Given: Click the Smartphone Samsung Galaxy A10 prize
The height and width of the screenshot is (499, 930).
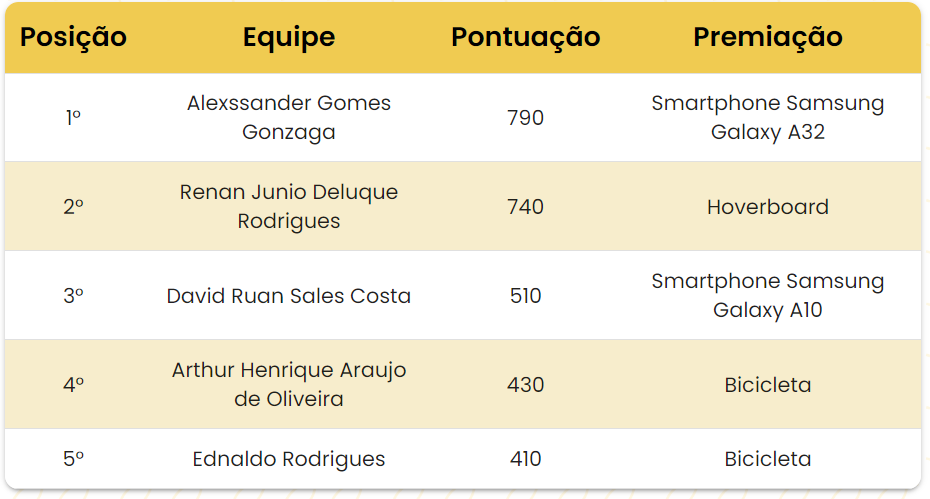Looking at the screenshot, I should pyautogui.click(x=767, y=296).
